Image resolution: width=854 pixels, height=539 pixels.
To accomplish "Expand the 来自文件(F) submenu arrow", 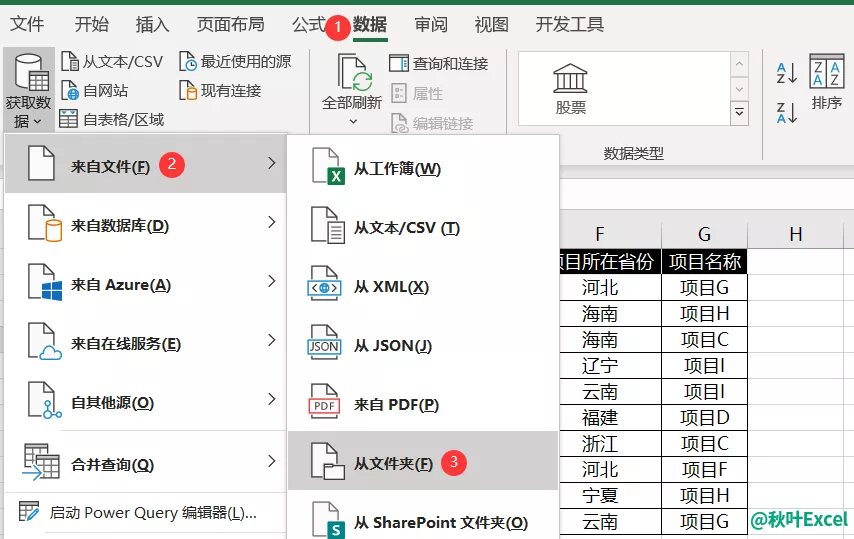I will pos(272,163).
